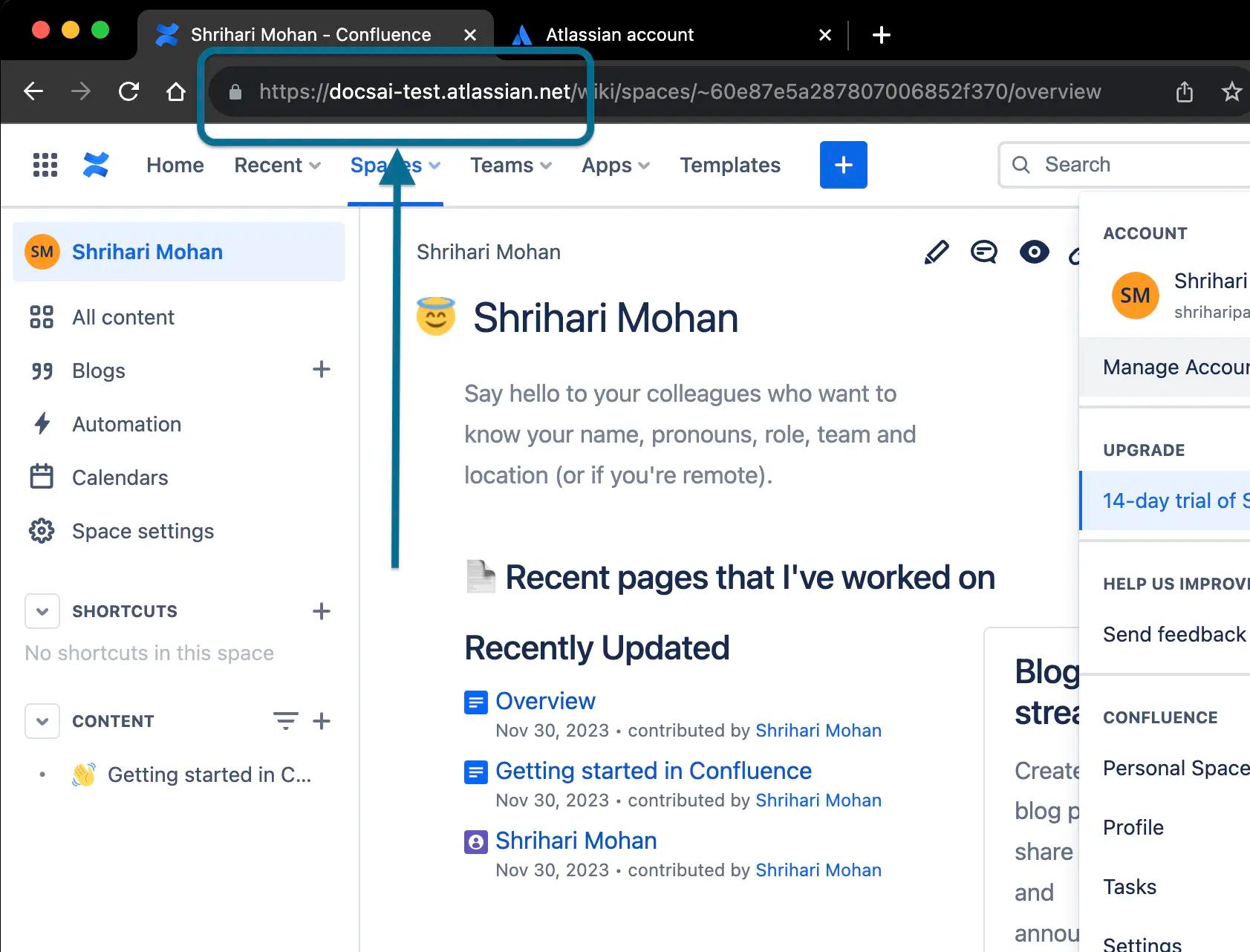
Task: Click the pencil edit page icon
Action: click(936, 252)
